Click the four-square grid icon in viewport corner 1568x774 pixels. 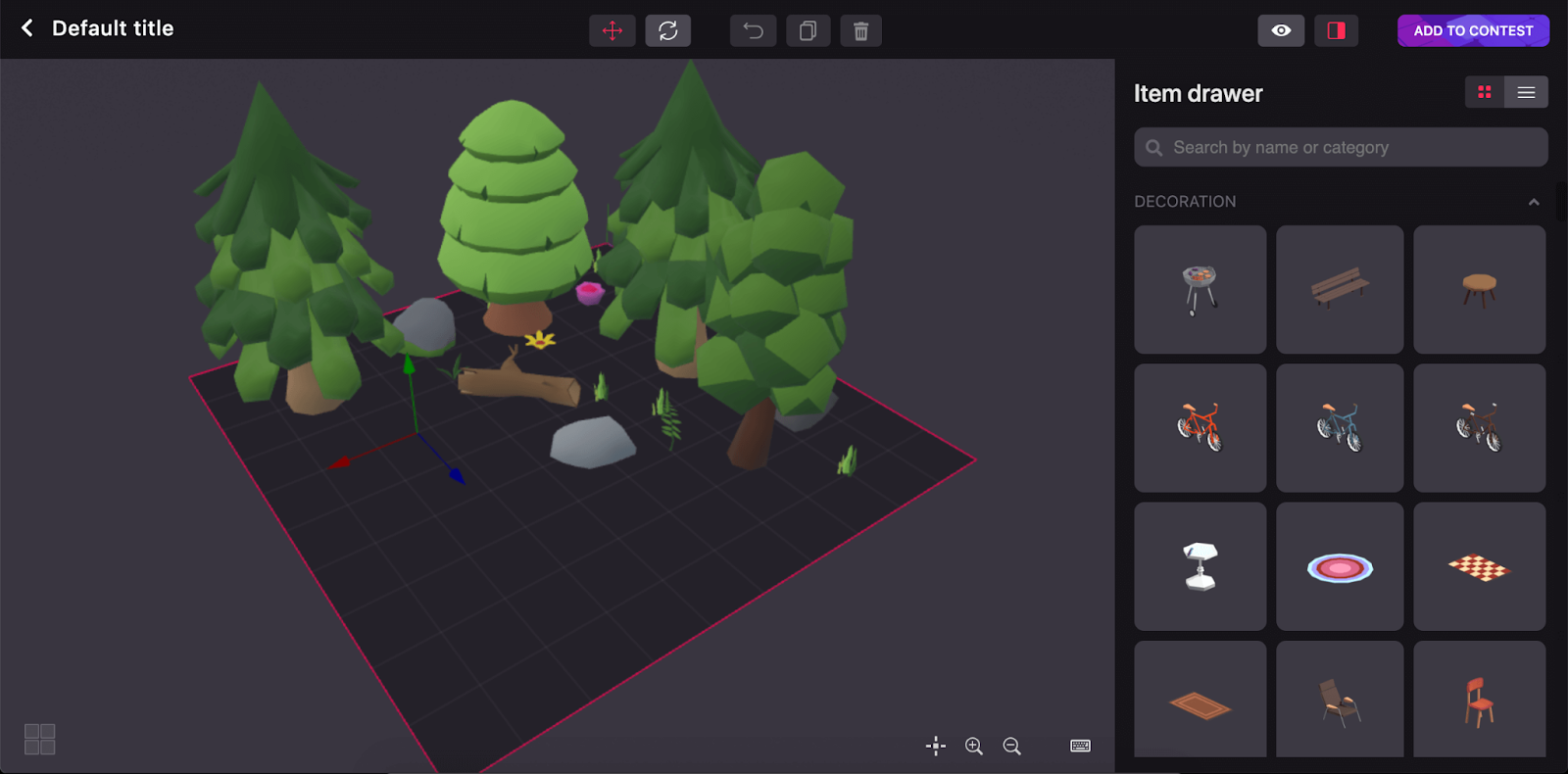point(40,740)
